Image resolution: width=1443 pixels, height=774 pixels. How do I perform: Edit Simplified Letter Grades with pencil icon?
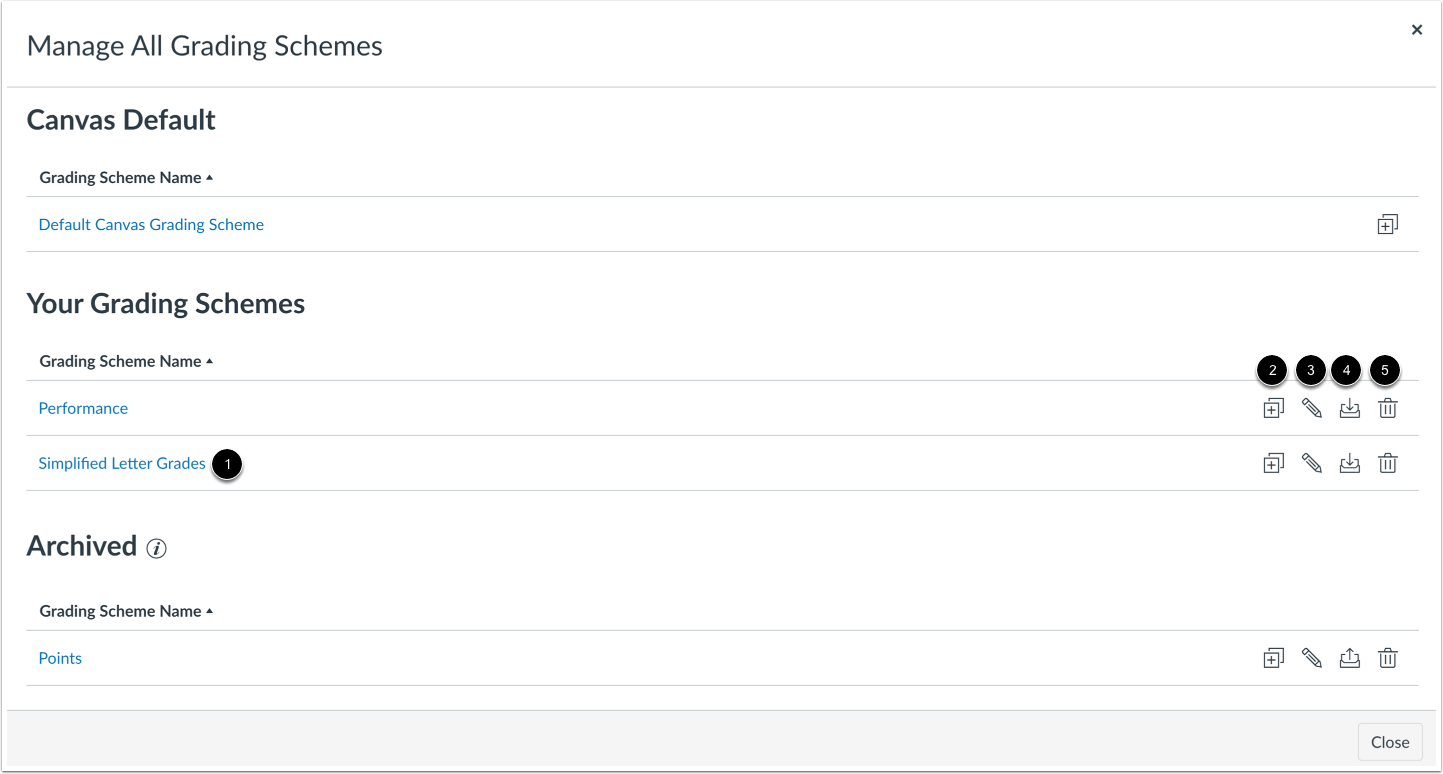[1311, 463]
